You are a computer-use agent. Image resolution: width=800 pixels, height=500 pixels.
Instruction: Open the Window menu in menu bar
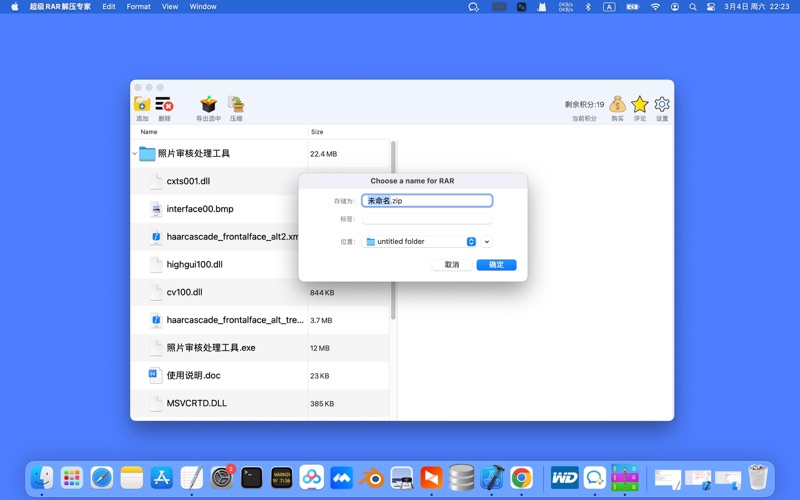coord(203,7)
